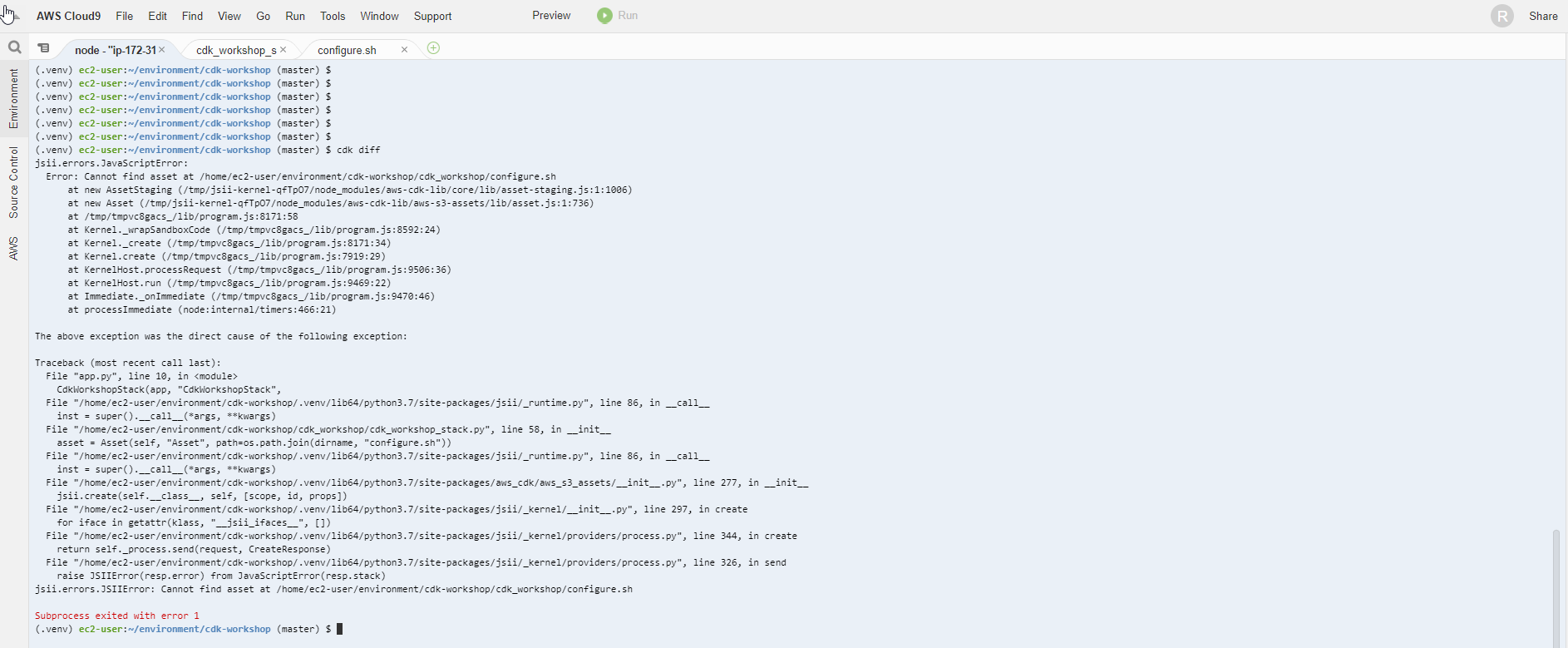Open the Tools menu
Image resolution: width=1568 pixels, height=648 pixels.
coord(333,16)
